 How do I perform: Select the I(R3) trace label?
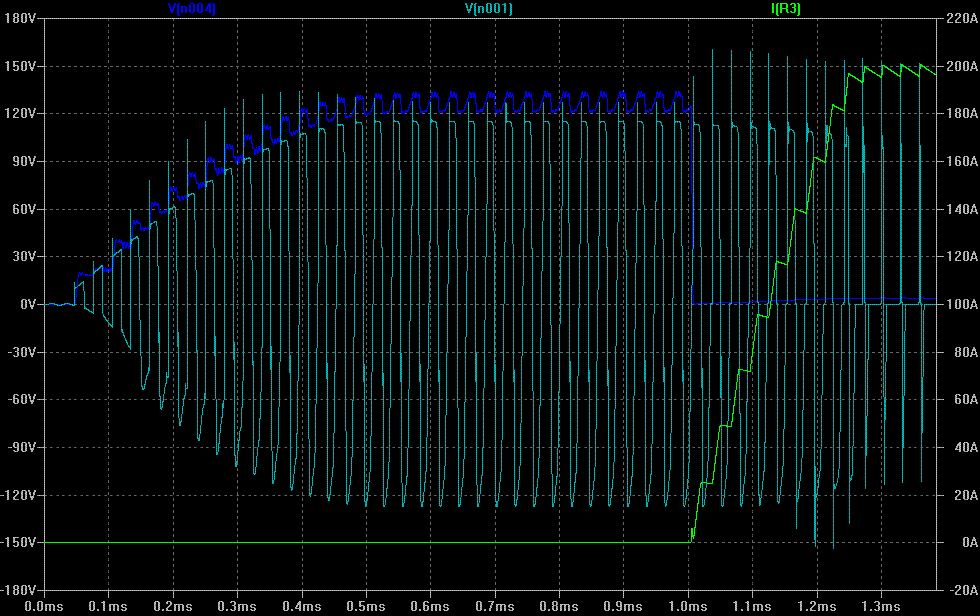786,9
